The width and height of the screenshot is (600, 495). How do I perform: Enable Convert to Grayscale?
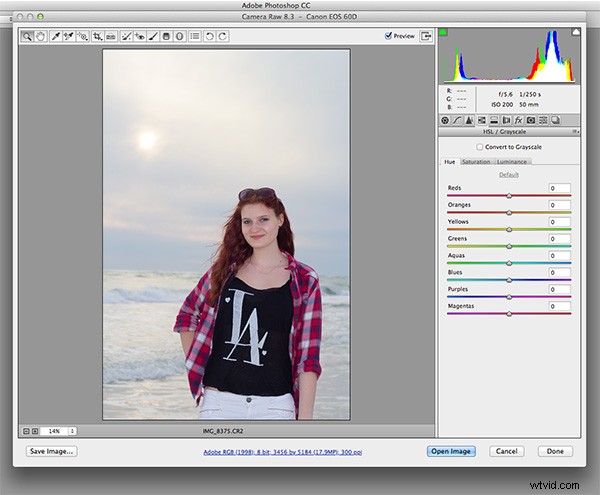[x=480, y=146]
